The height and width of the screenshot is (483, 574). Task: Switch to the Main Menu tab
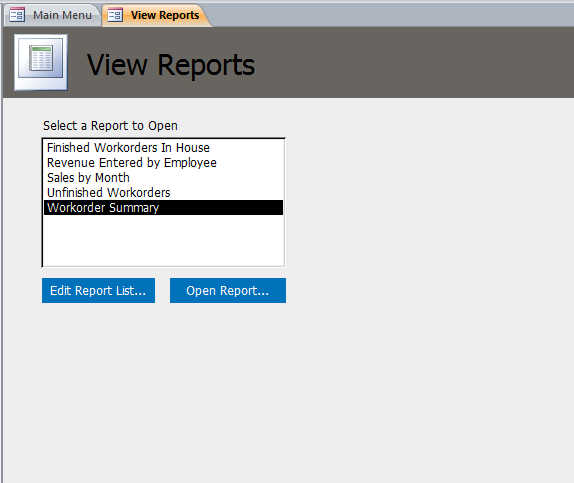[52, 15]
